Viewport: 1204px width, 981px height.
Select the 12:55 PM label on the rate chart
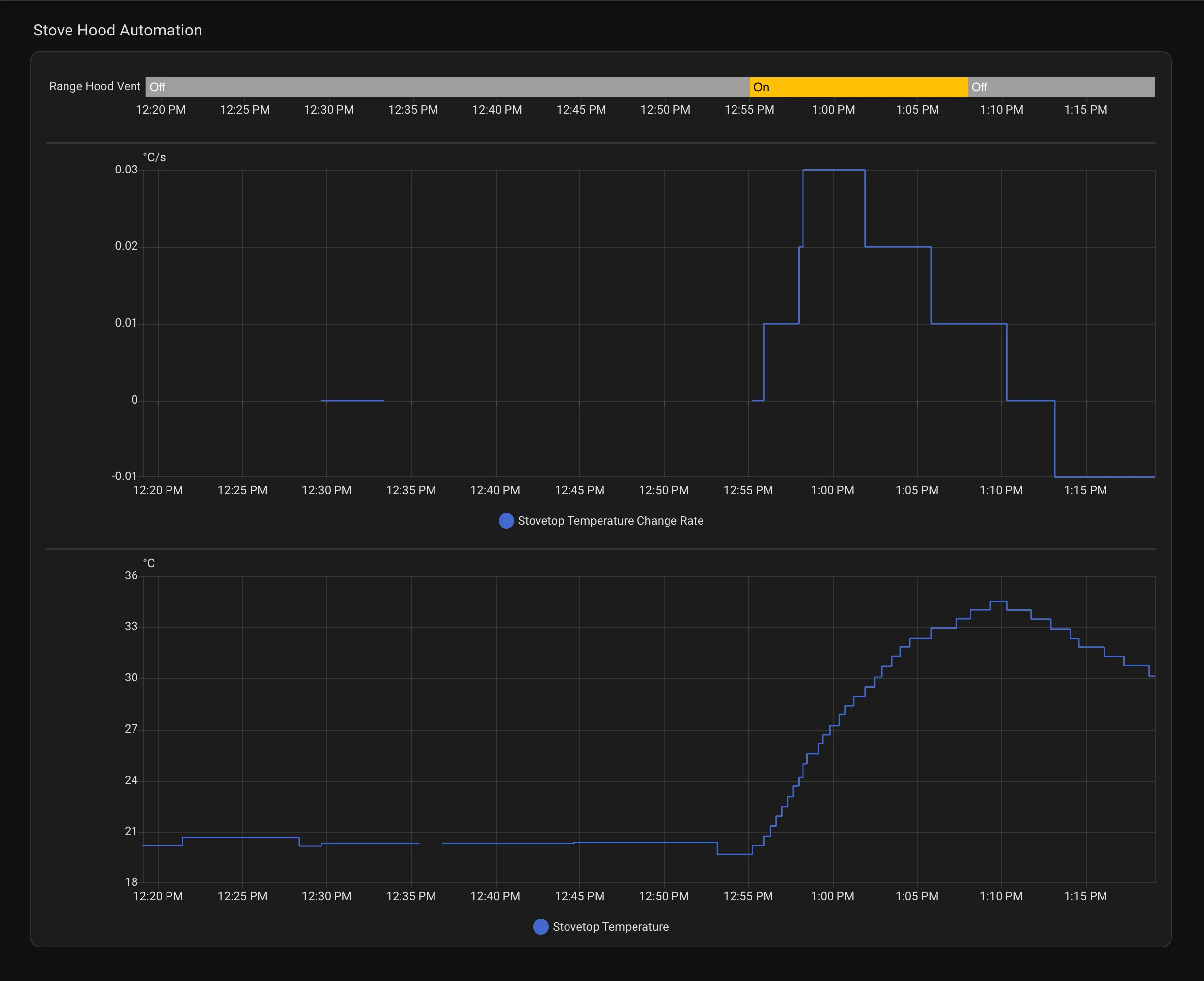(749, 490)
